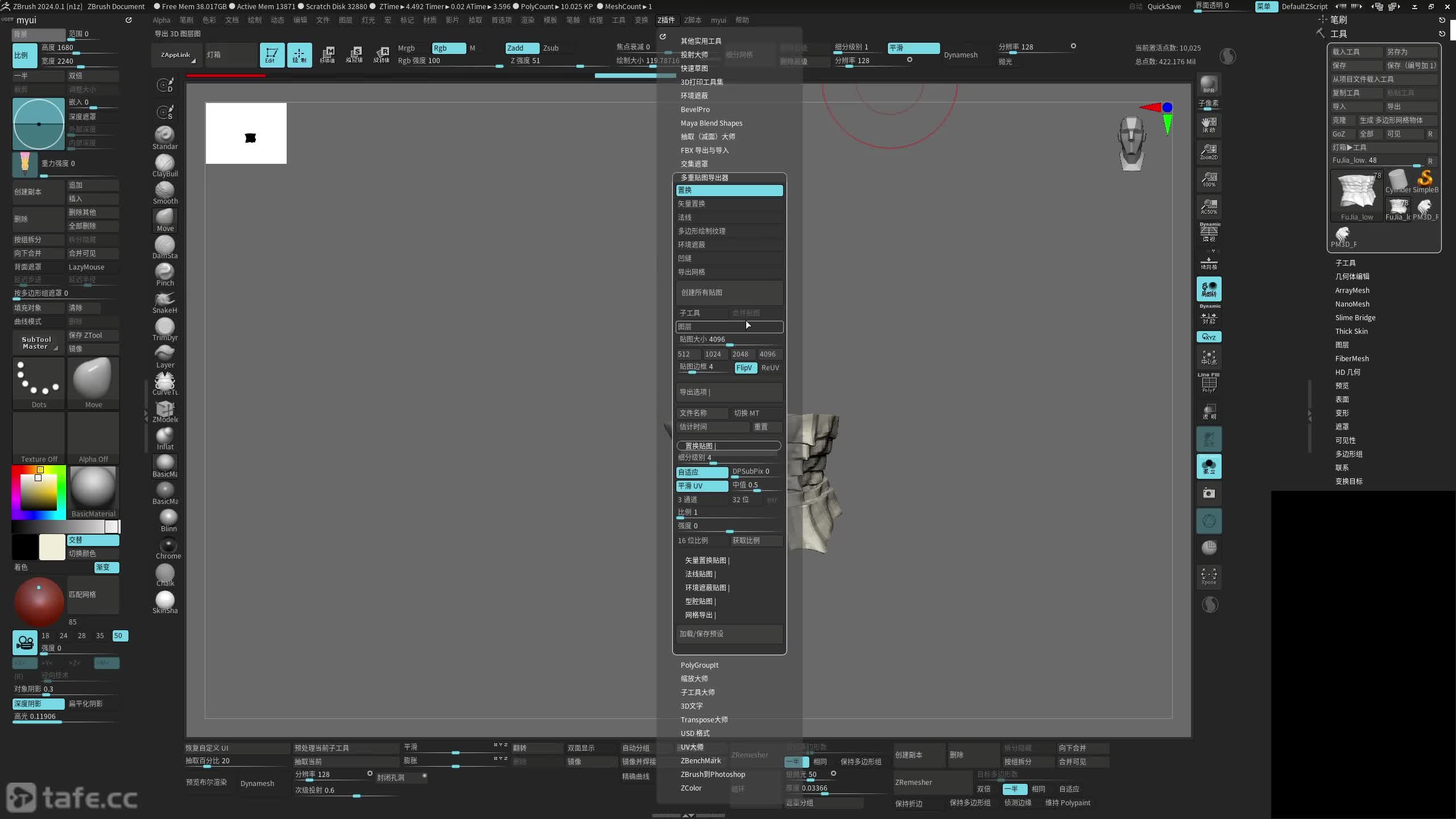Screen dimensions: 1456x819
Task: Open UV大师 plugin entry
Action: coord(692,747)
